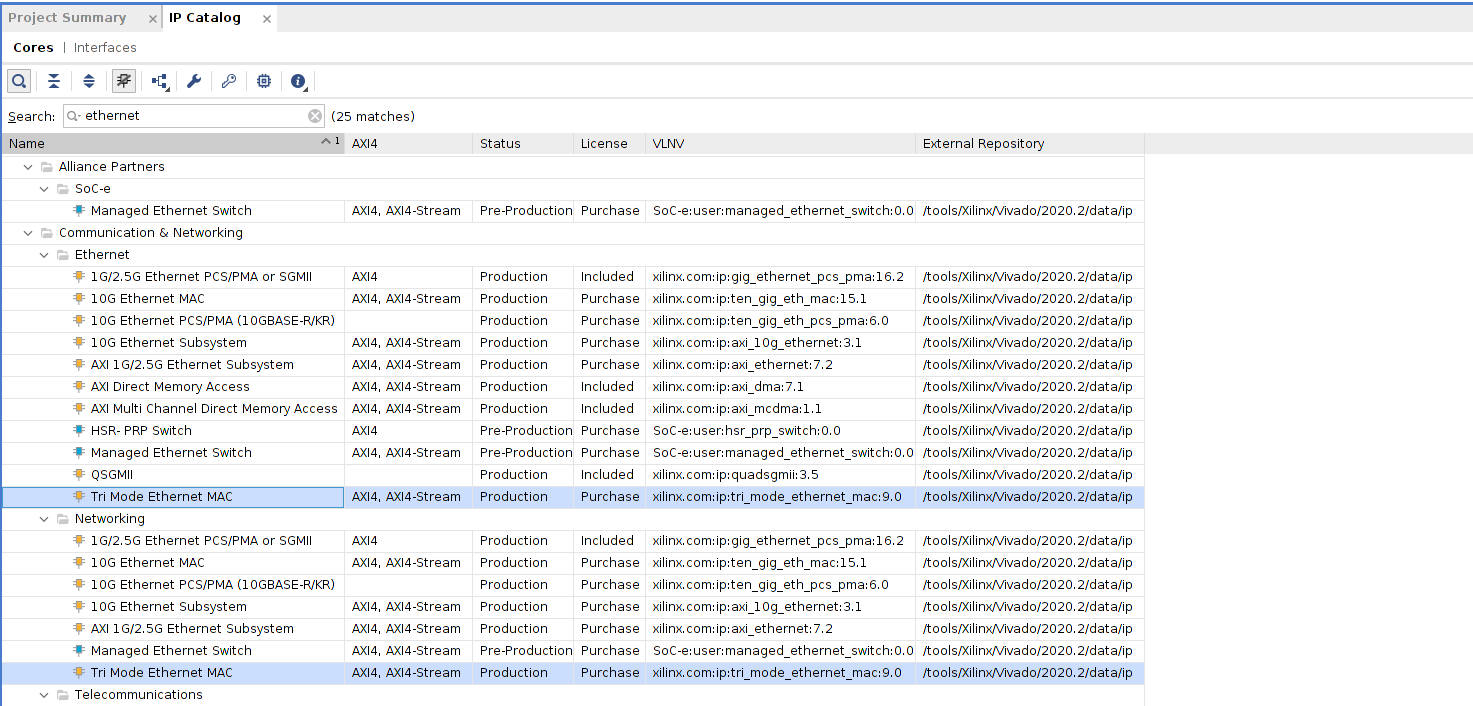Screen dimensions: 1473x706
Task: Collapse the Alliance Partners group
Action: (x=28, y=167)
